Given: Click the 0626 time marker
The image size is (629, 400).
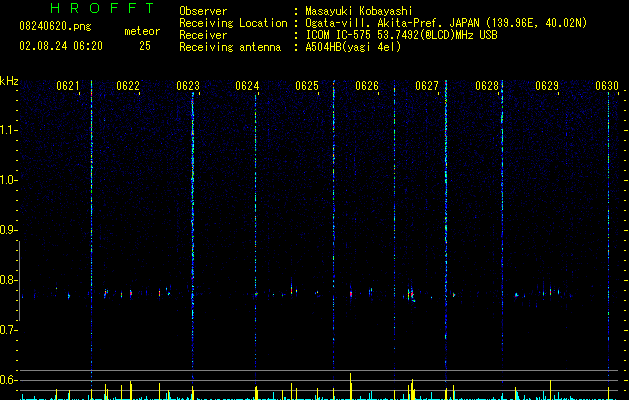Looking at the screenshot, I should click(367, 86).
